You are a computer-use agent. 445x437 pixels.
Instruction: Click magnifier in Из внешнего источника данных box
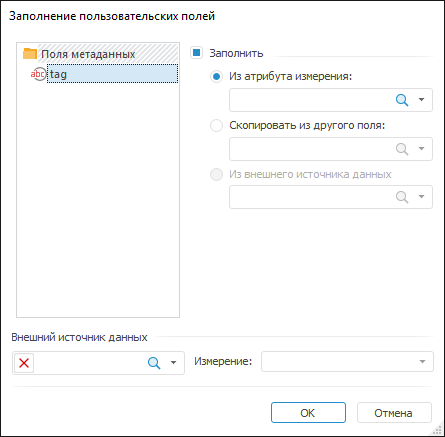[402, 197]
